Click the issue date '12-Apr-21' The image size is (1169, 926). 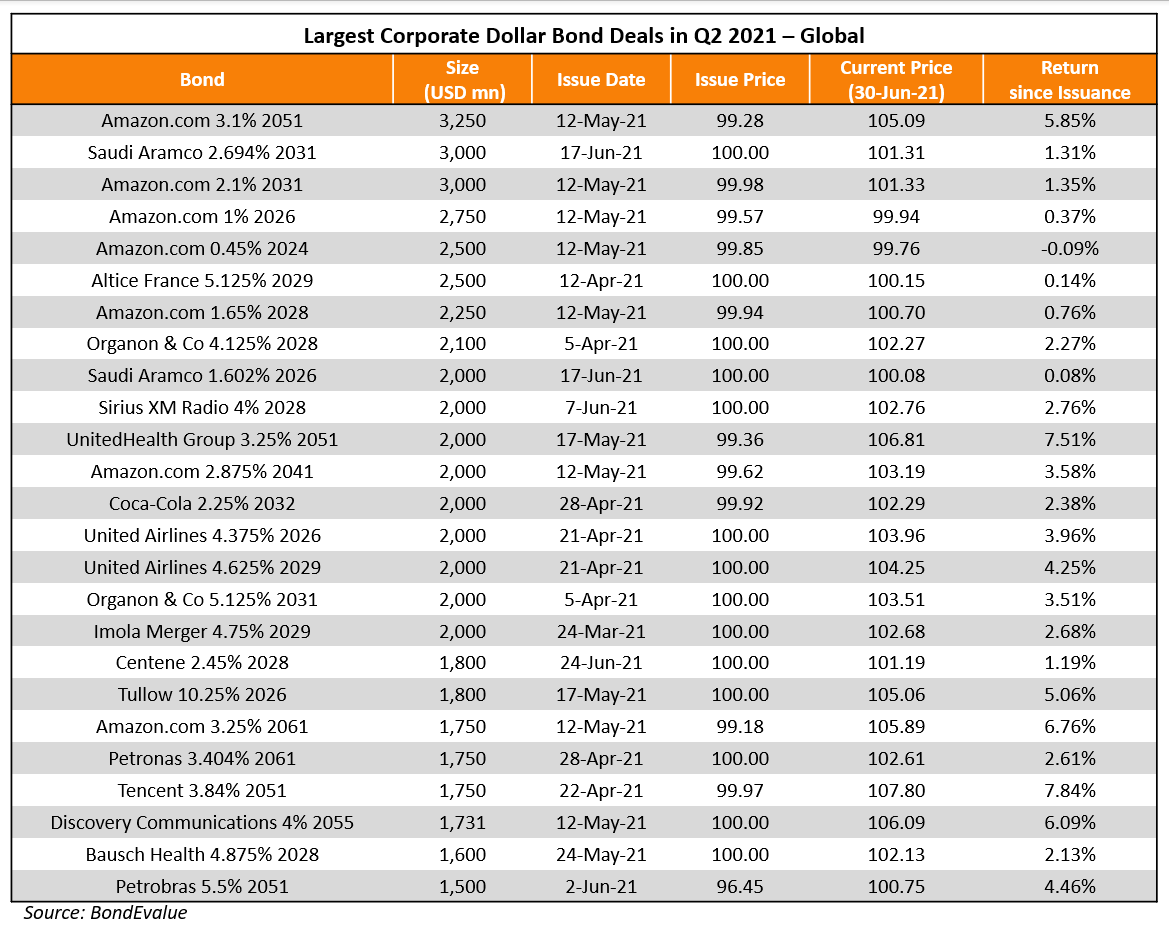point(601,281)
